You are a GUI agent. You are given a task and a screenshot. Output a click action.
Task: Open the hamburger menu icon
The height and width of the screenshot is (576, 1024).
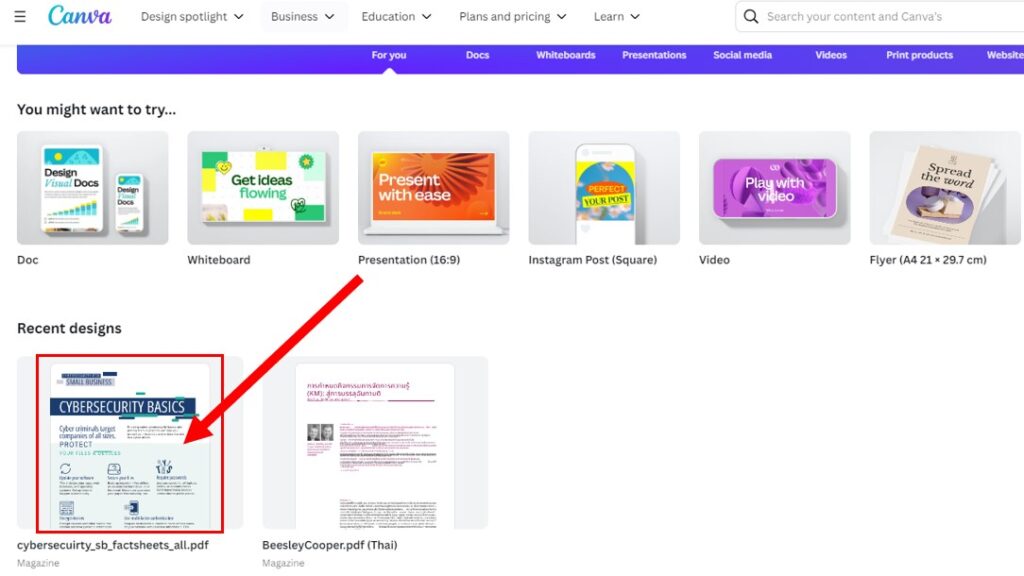click(x=20, y=17)
